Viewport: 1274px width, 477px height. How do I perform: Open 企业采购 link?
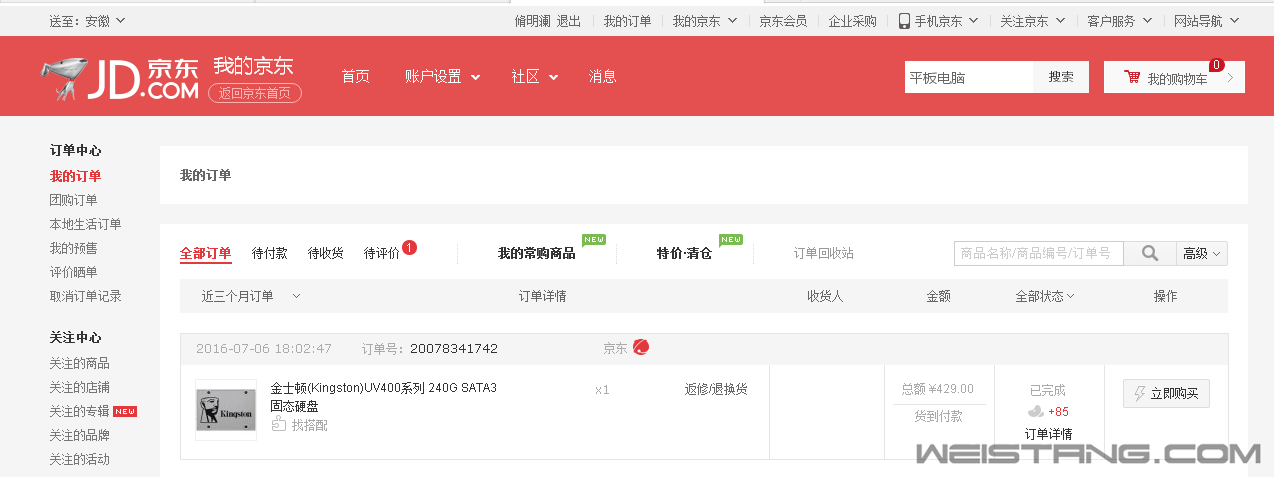point(852,21)
